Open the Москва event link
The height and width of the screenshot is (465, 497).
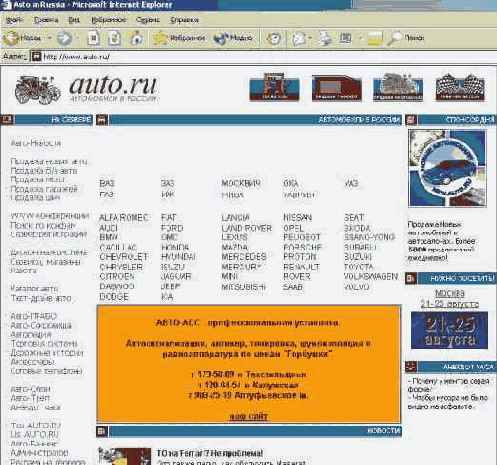click(x=450, y=294)
